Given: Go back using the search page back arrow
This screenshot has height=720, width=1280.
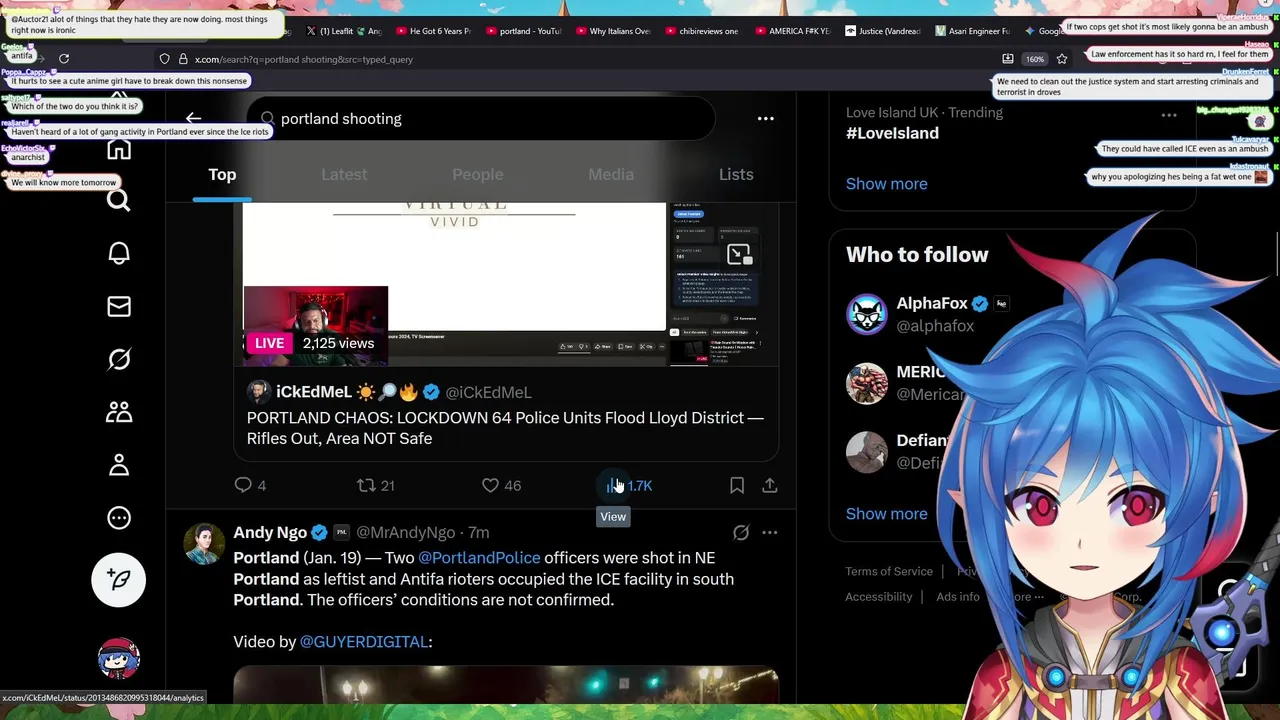Looking at the screenshot, I should 193,118.
